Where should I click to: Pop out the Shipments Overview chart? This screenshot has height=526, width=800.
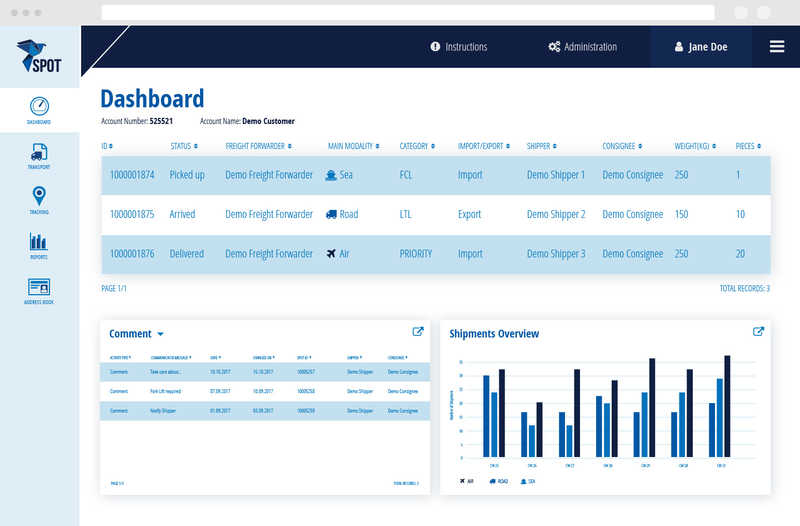pyautogui.click(x=758, y=332)
